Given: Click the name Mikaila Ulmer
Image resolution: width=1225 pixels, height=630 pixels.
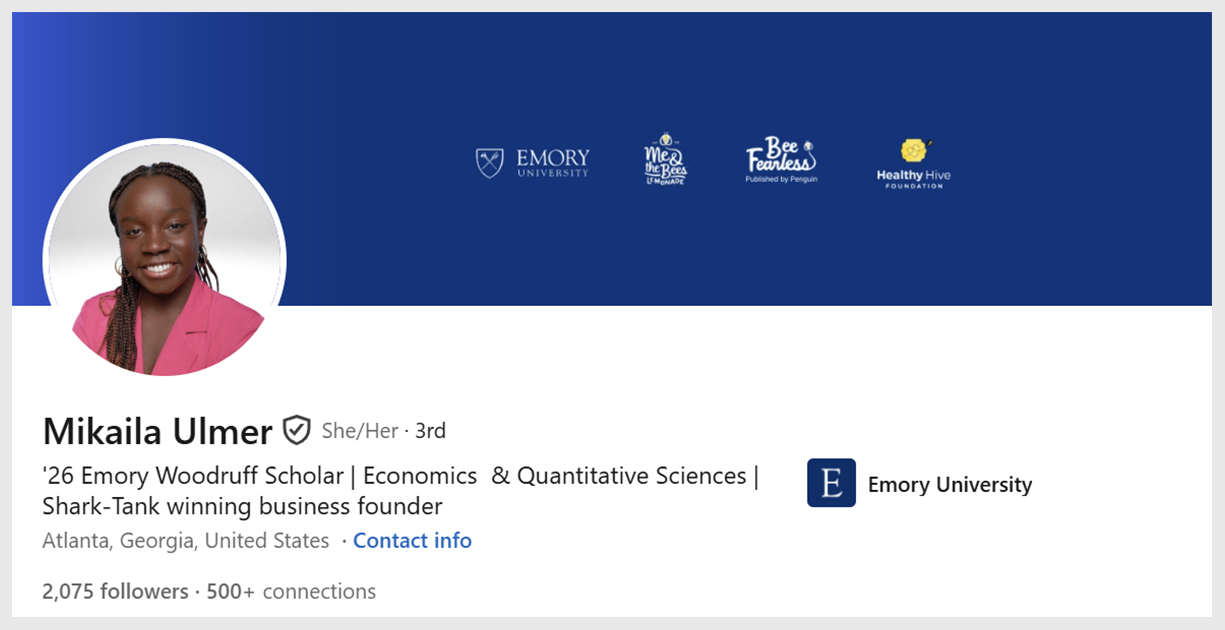Looking at the screenshot, I should point(156,430).
